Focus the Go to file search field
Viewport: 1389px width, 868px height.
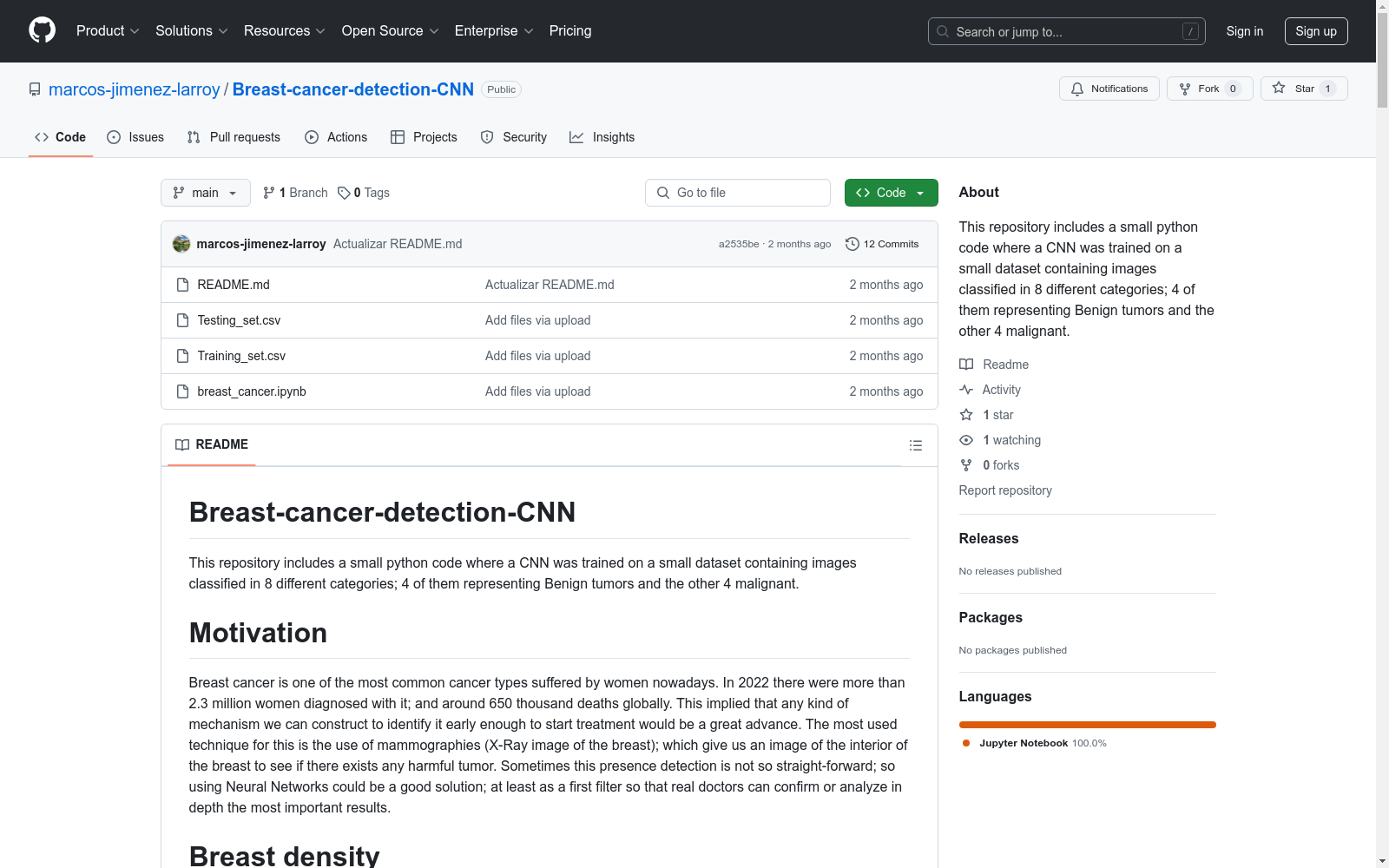coord(738,193)
